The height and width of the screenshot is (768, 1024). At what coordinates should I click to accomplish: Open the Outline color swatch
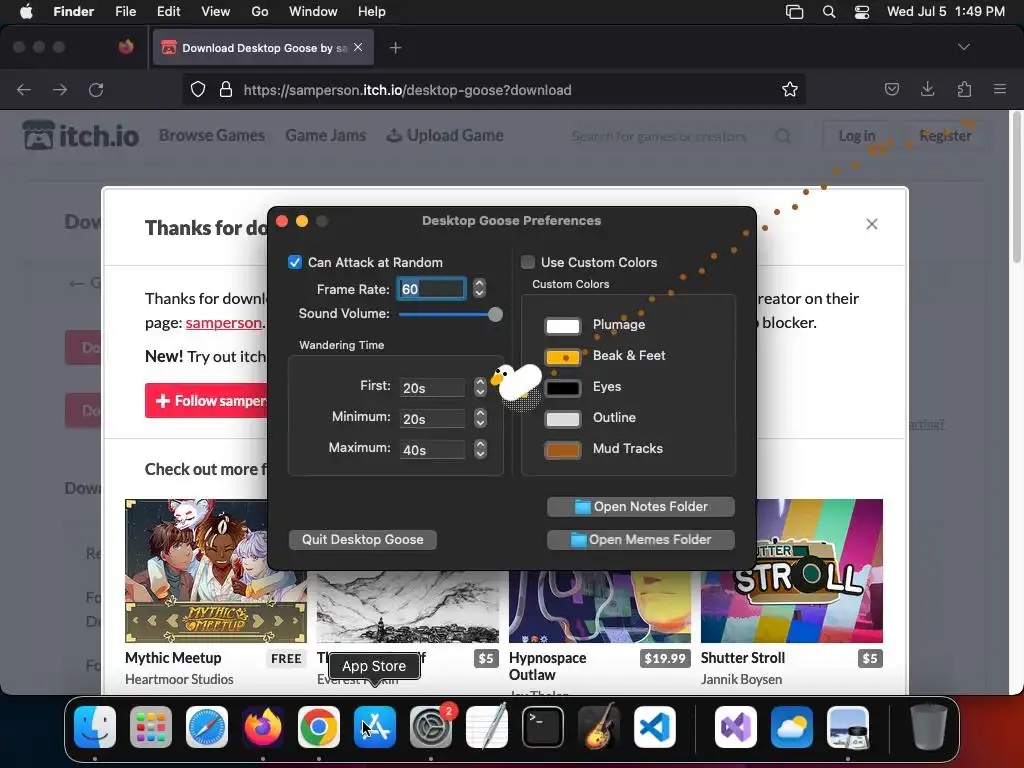click(x=562, y=419)
